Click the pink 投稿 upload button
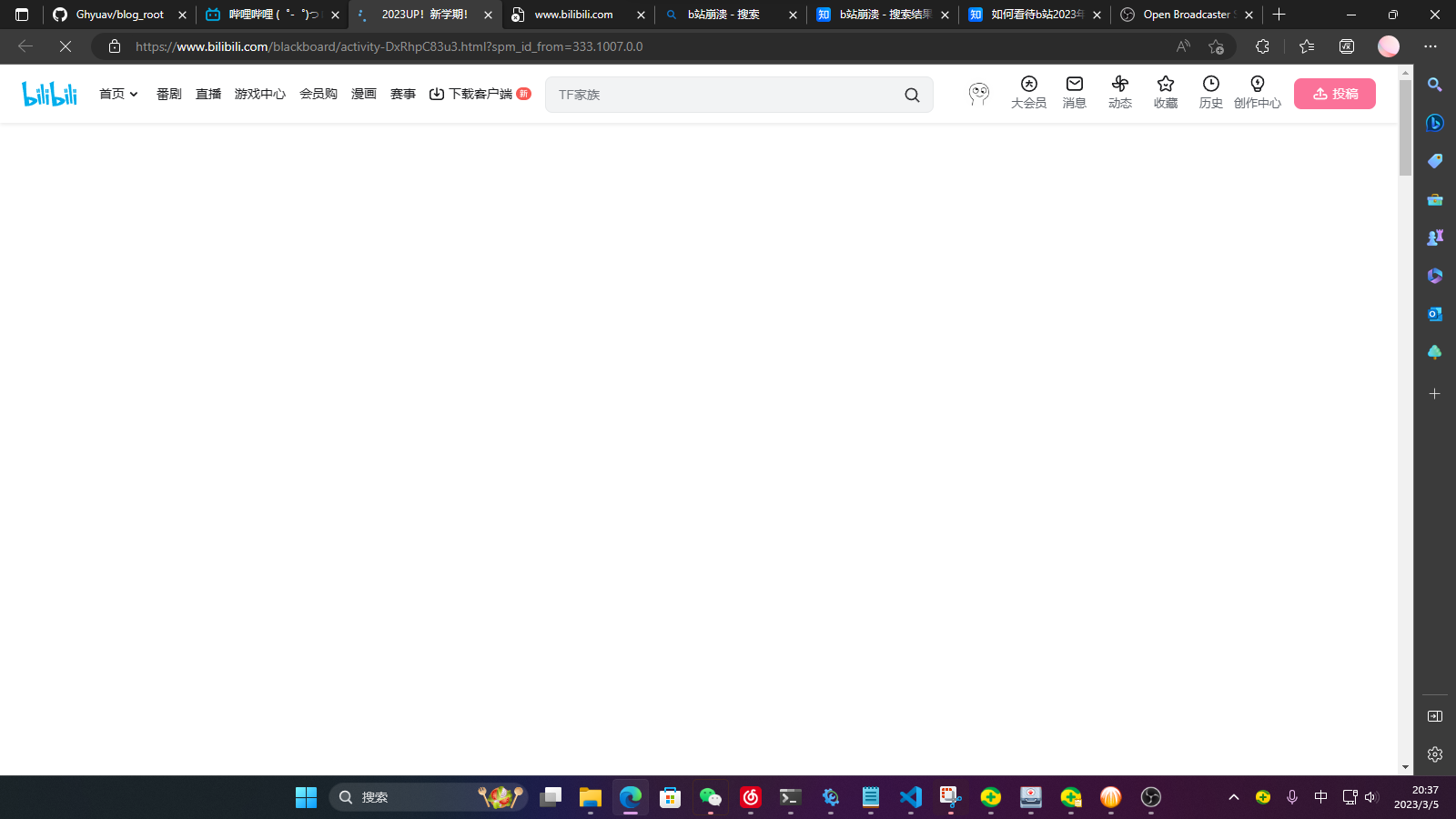 (x=1334, y=93)
